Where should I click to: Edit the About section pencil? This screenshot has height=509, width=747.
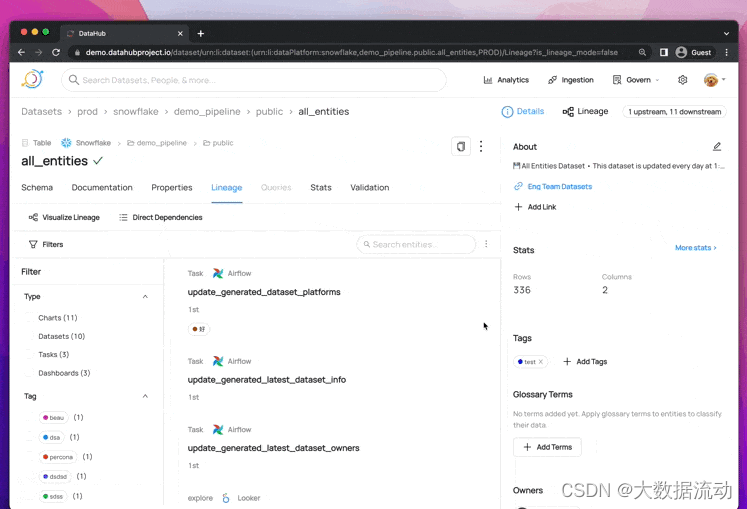coord(717,147)
